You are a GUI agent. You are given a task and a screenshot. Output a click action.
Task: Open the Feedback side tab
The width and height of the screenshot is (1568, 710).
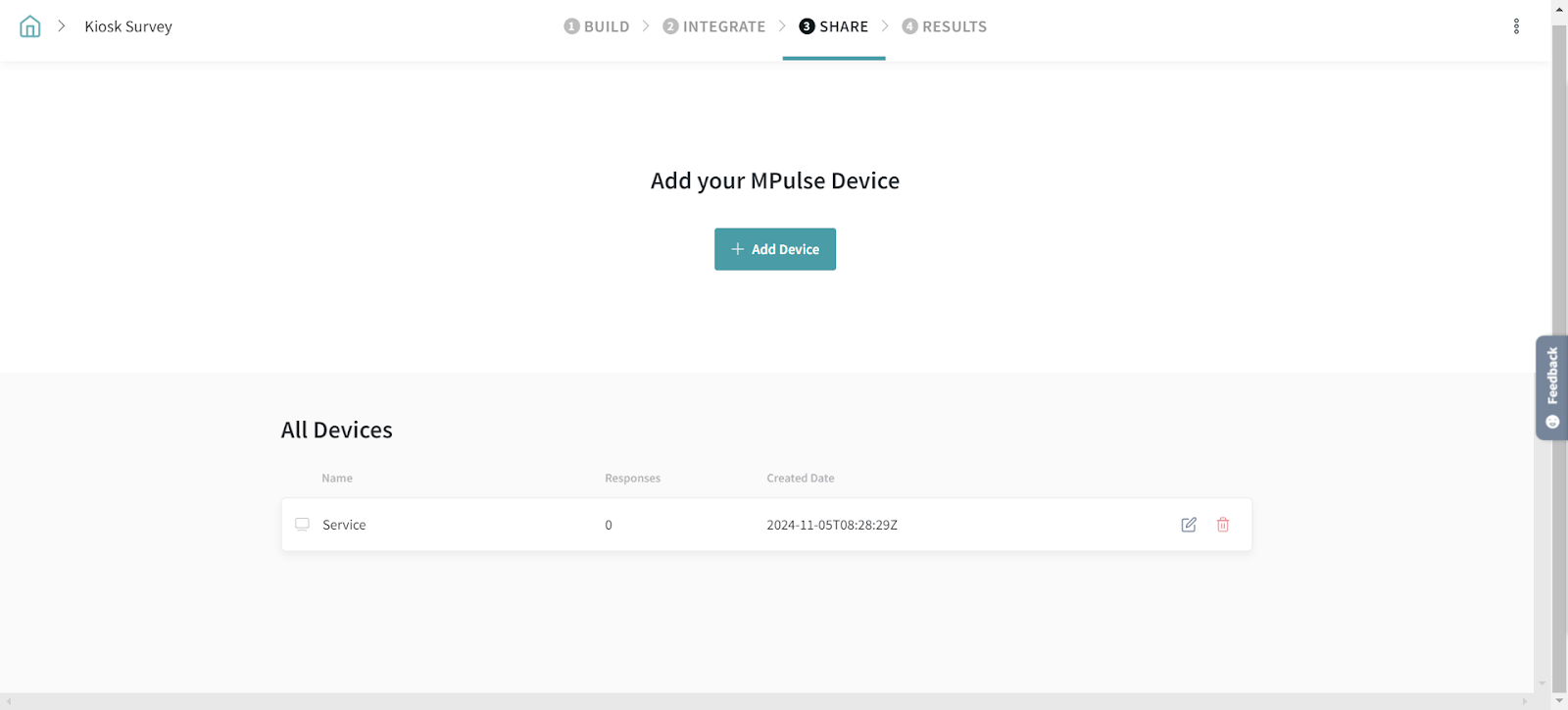[x=1551, y=387]
